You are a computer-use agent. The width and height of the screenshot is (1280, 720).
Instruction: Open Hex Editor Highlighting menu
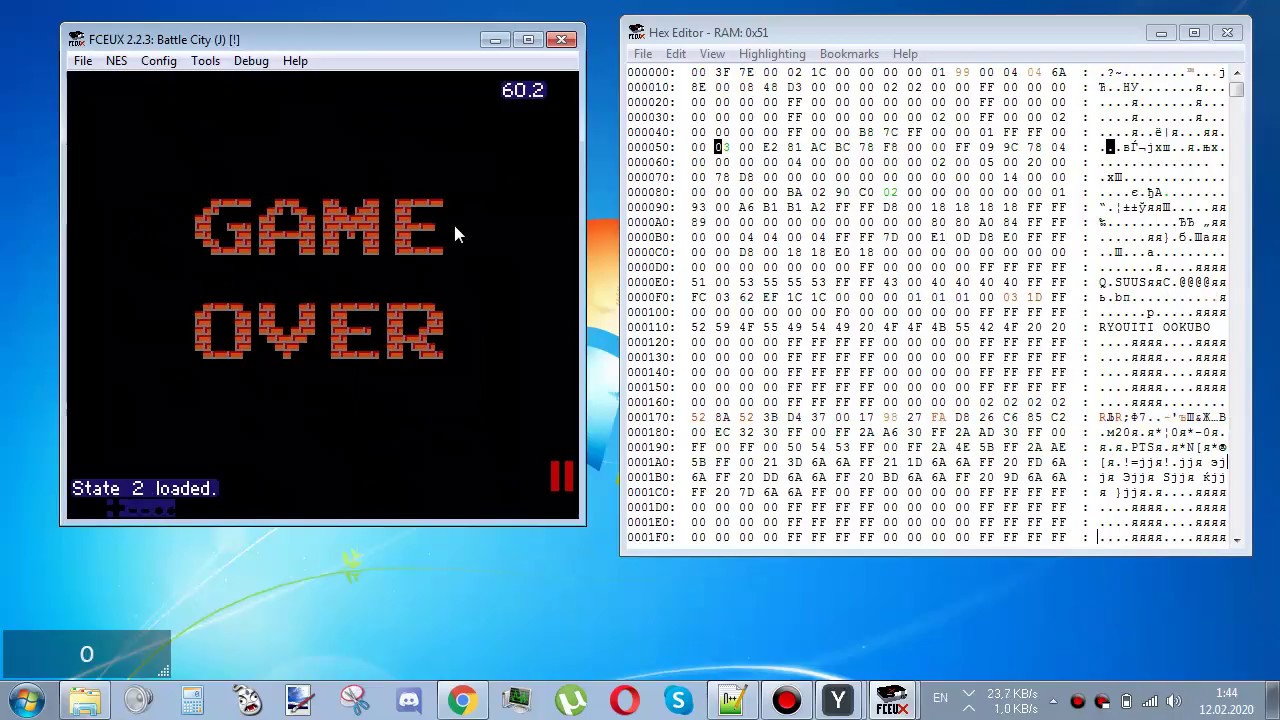pos(772,54)
